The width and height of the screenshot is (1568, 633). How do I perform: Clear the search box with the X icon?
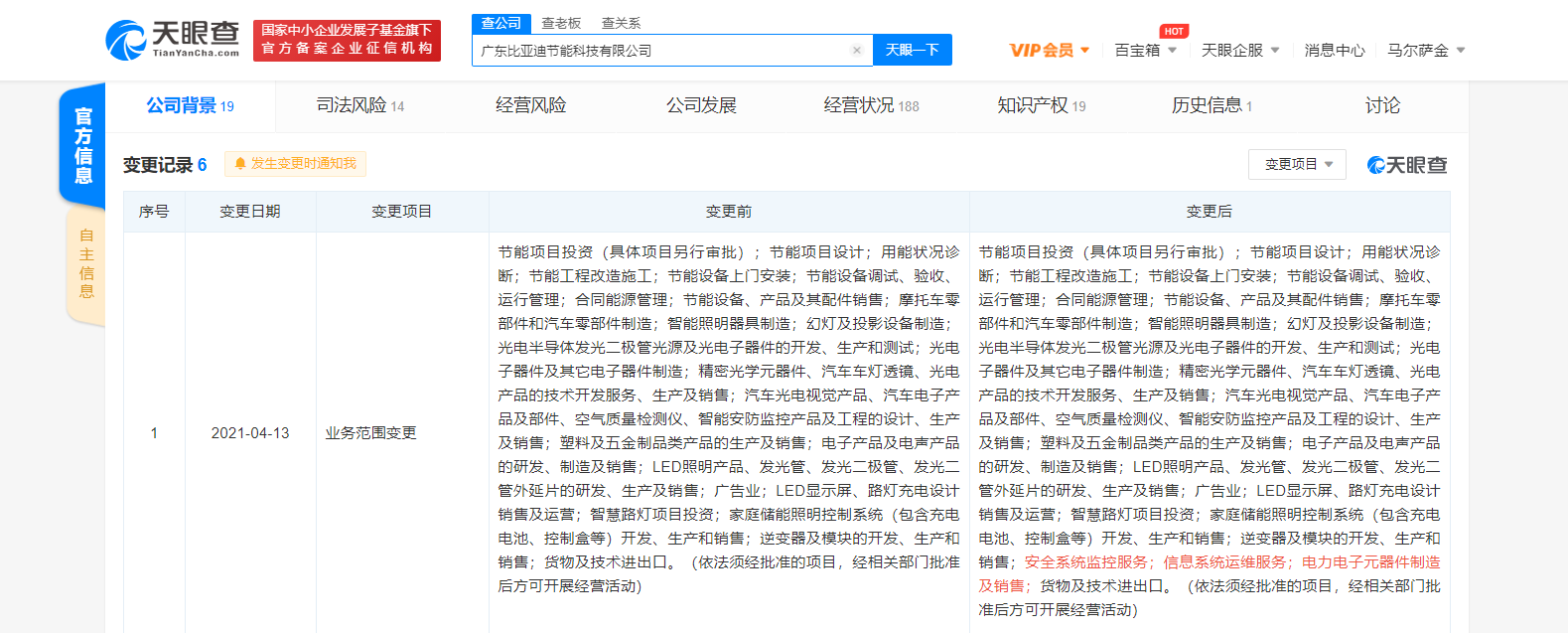(857, 51)
